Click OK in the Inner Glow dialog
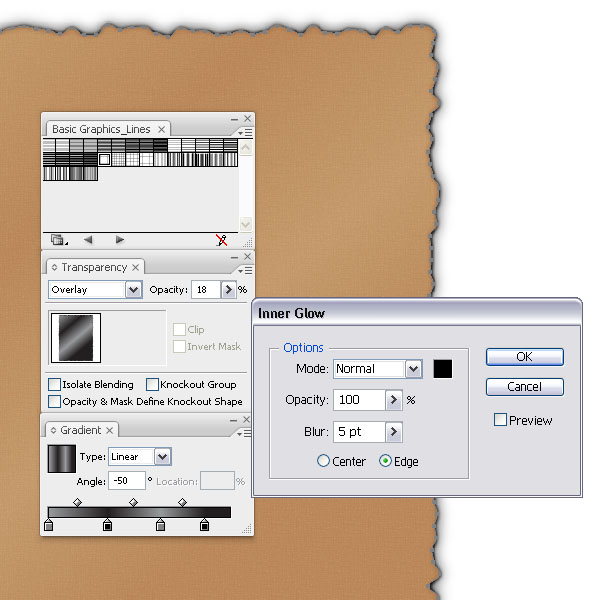The image size is (600, 600). (x=525, y=357)
